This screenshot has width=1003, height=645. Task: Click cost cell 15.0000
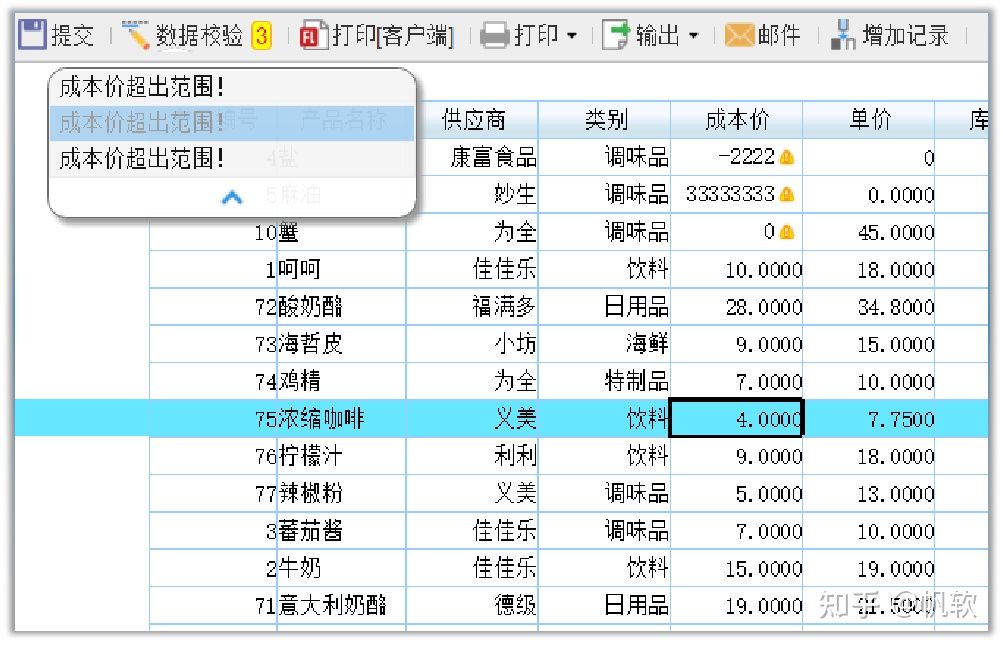point(736,568)
